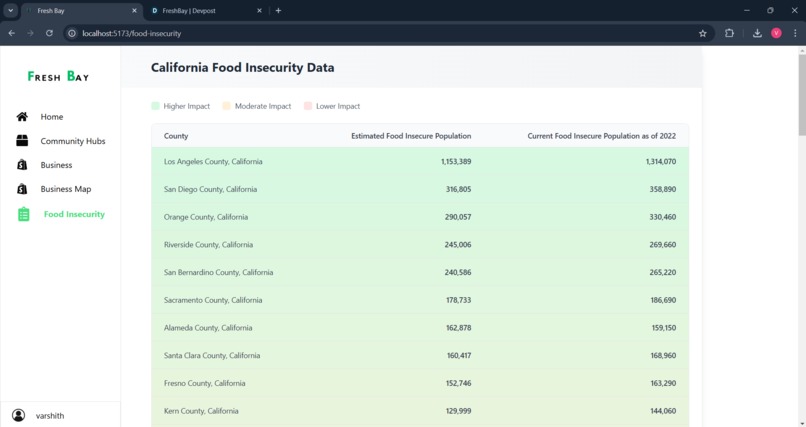Open a new browser tab

278,10
